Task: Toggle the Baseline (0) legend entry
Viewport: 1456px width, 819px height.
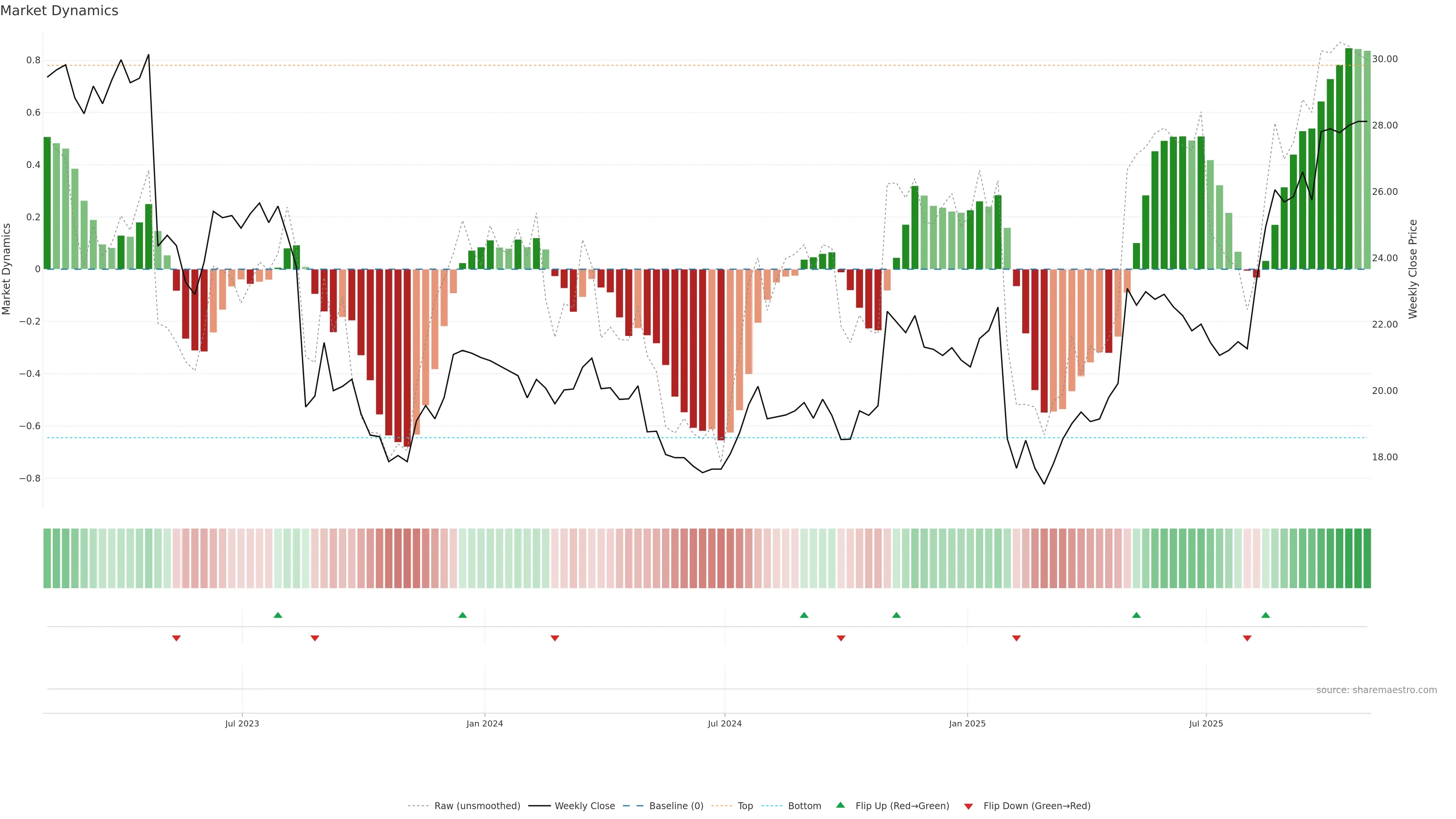Action: click(676, 806)
